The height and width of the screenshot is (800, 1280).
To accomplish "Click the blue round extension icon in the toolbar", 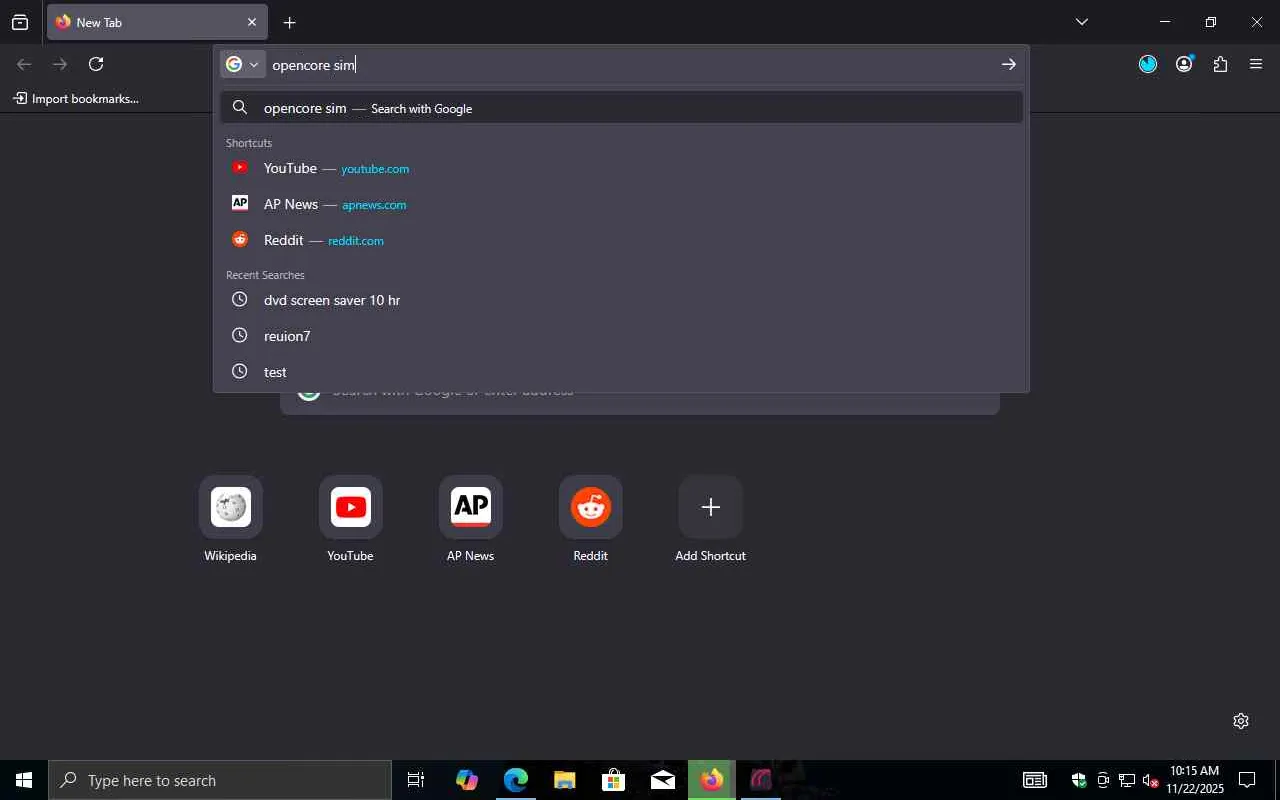I will [1148, 64].
